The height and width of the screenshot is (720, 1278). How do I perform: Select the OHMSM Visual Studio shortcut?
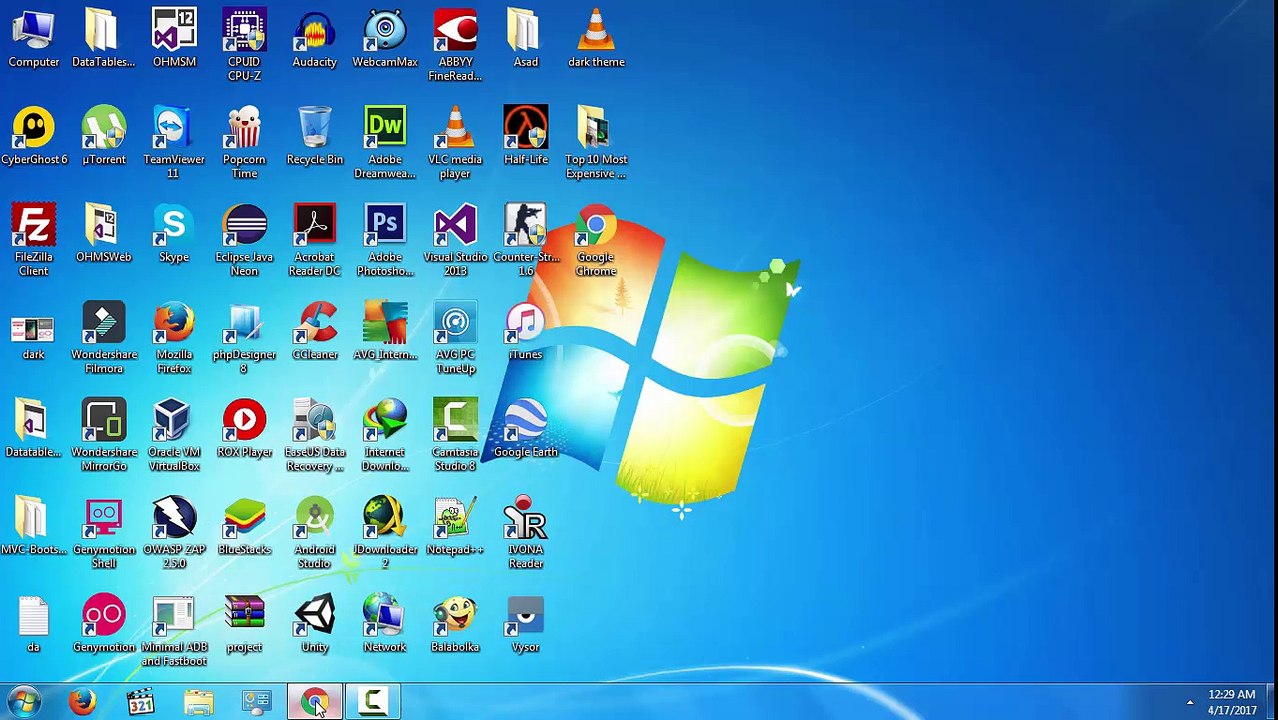click(174, 39)
